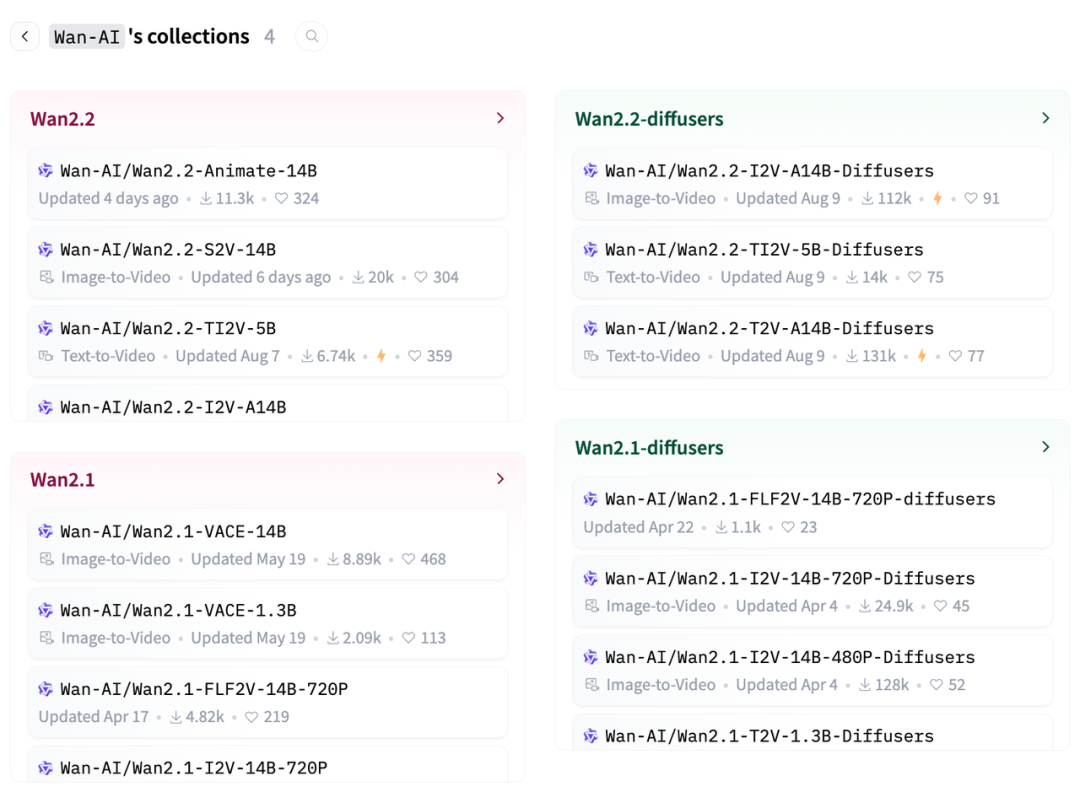1080x803 pixels.
Task: Open model Wan-AI/Wan2.1-VACE-1.3B
Action: click(267, 623)
